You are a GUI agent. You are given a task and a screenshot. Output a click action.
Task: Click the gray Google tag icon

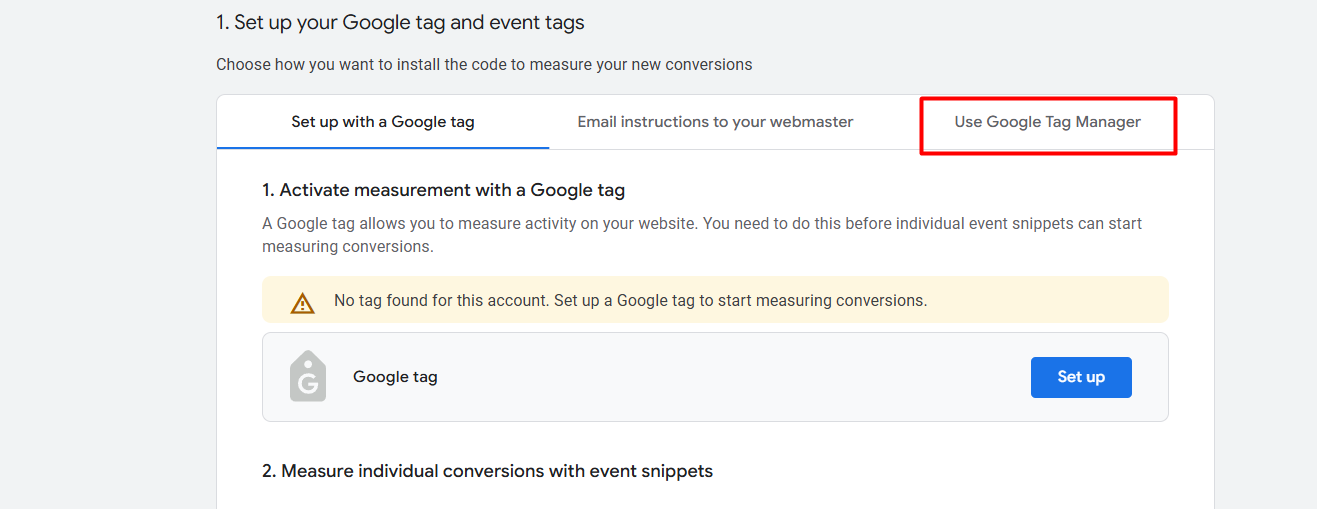[308, 377]
